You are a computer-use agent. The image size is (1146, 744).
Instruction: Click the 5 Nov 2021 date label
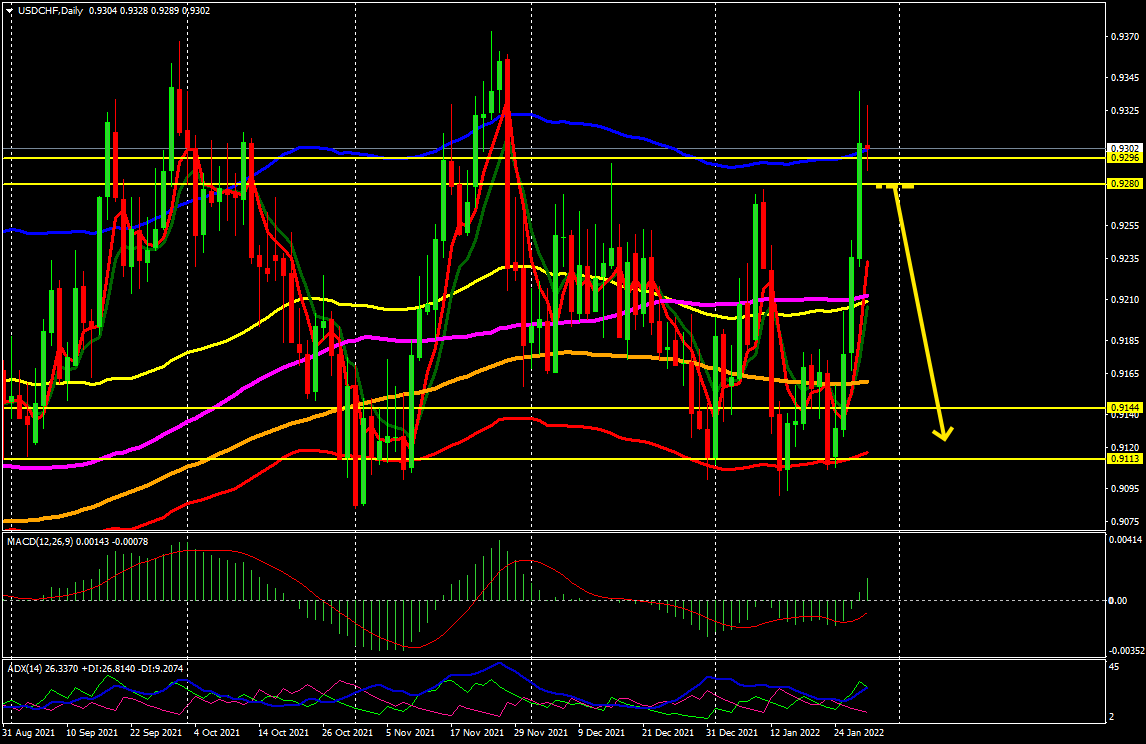tap(411, 732)
